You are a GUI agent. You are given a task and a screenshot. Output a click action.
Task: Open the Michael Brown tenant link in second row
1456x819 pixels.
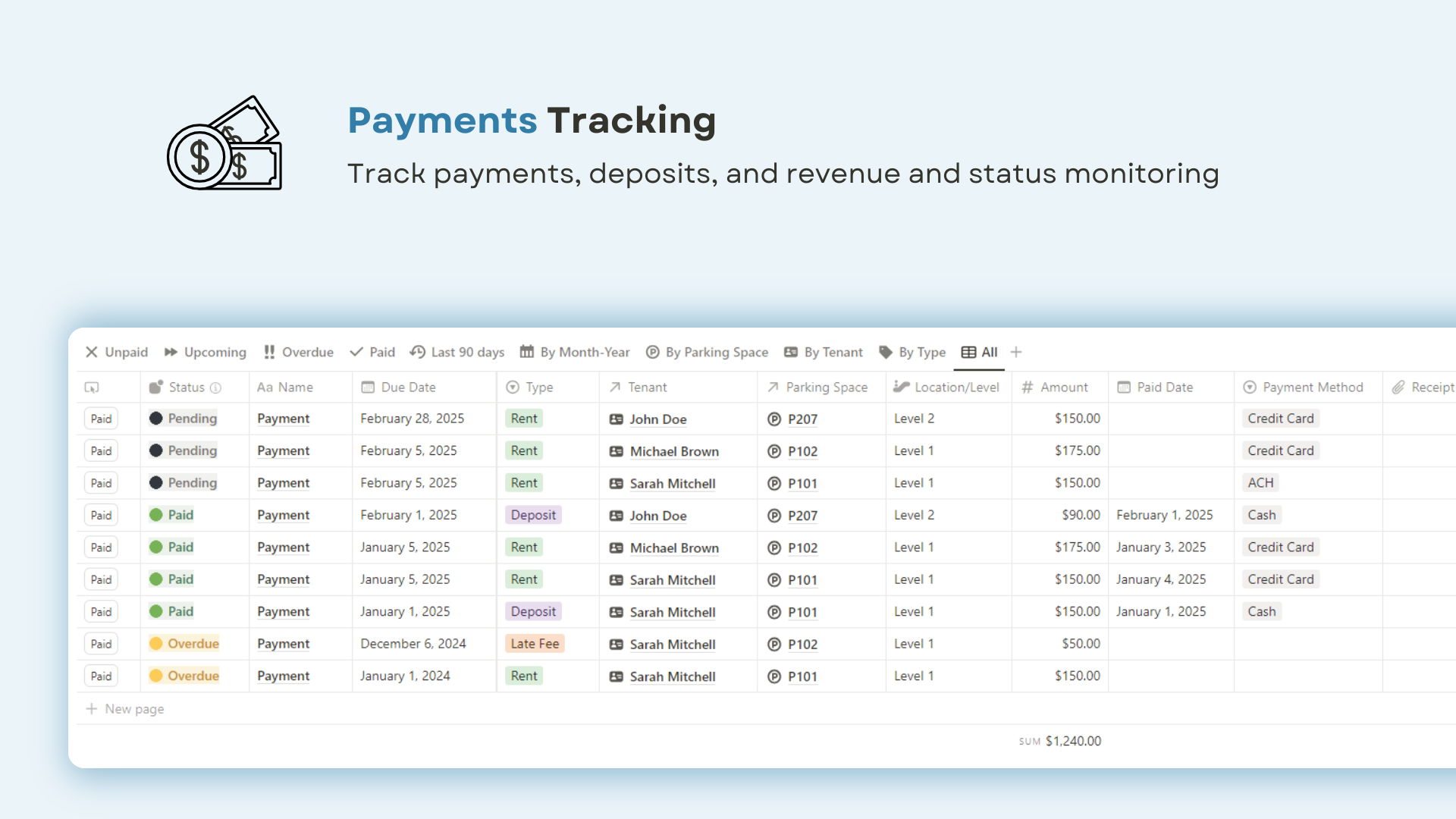click(673, 451)
